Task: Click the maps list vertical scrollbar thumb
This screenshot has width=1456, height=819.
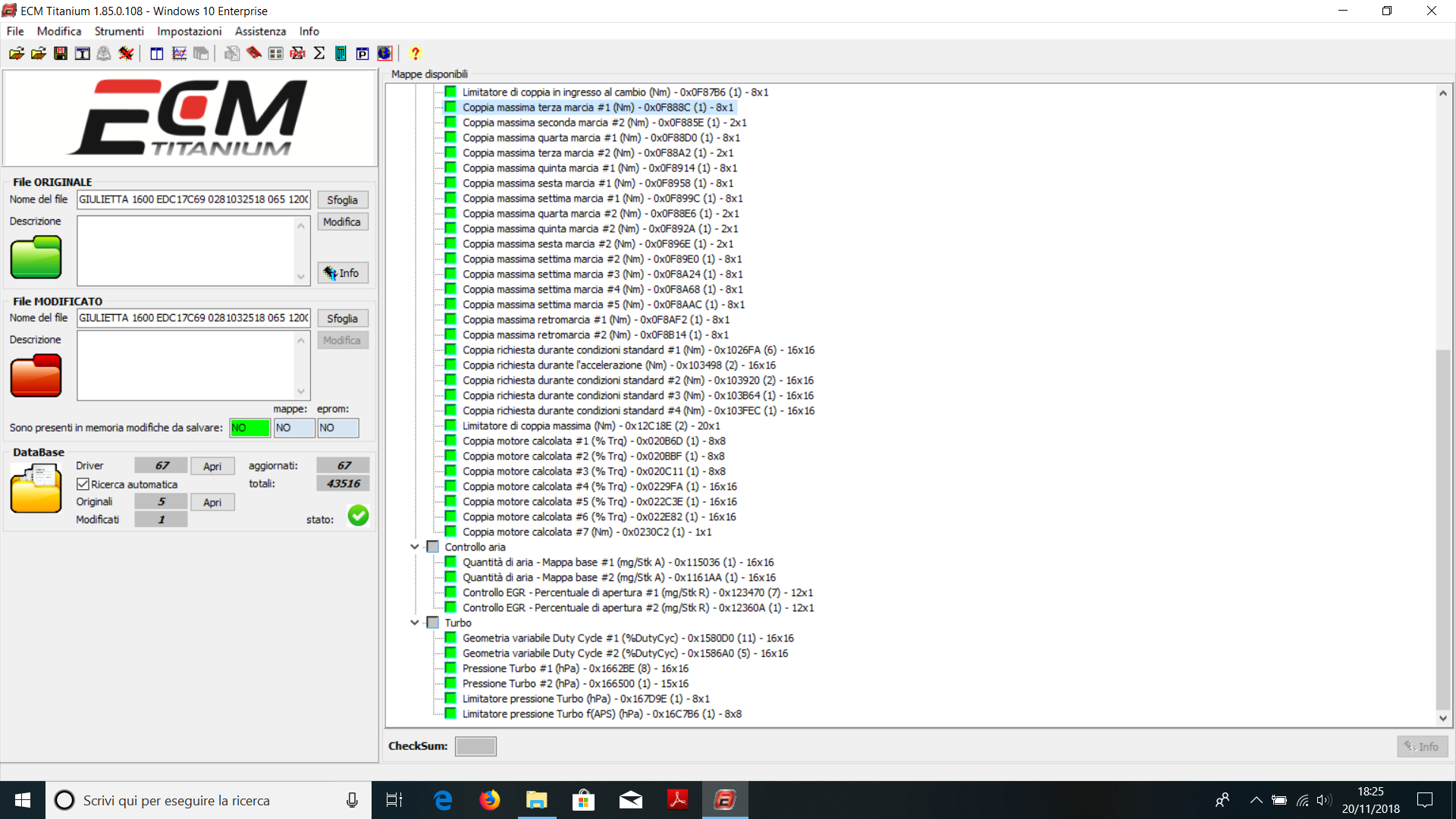Action: (x=1443, y=529)
